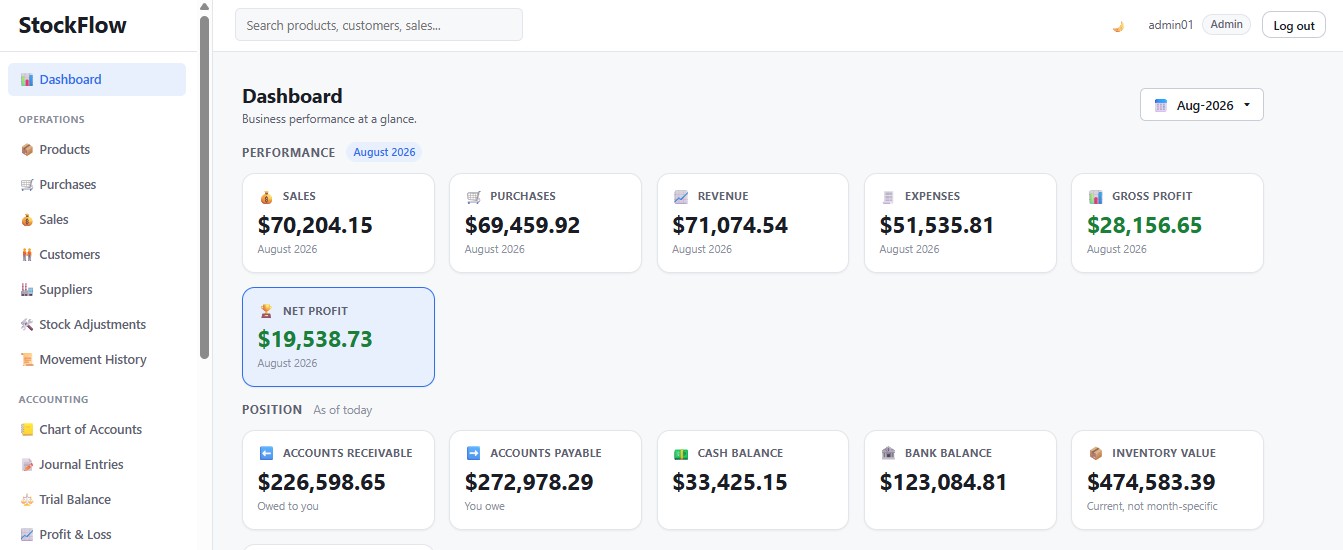Open Dashboard in the sidebar
The width and height of the screenshot is (1343, 550).
[x=97, y=80]
